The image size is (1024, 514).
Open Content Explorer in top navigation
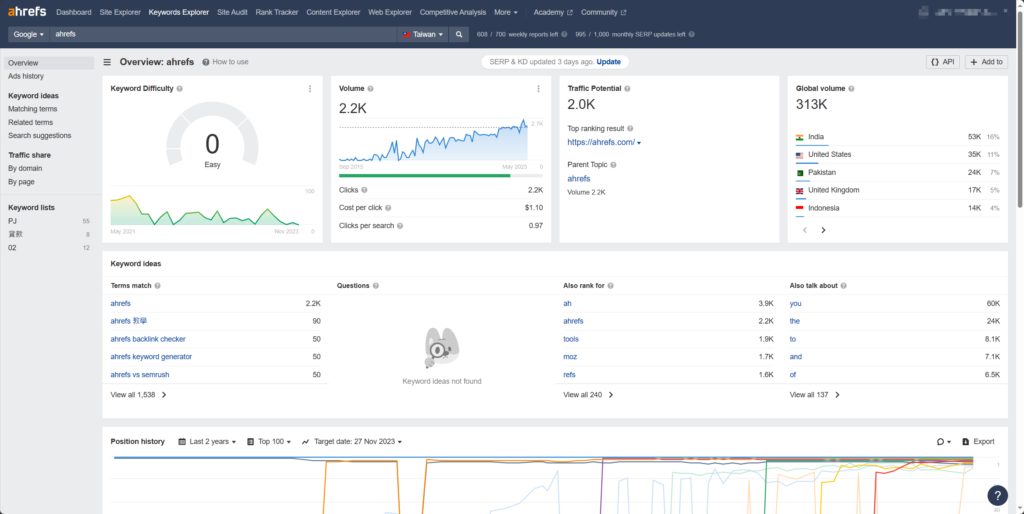(333, 12)
